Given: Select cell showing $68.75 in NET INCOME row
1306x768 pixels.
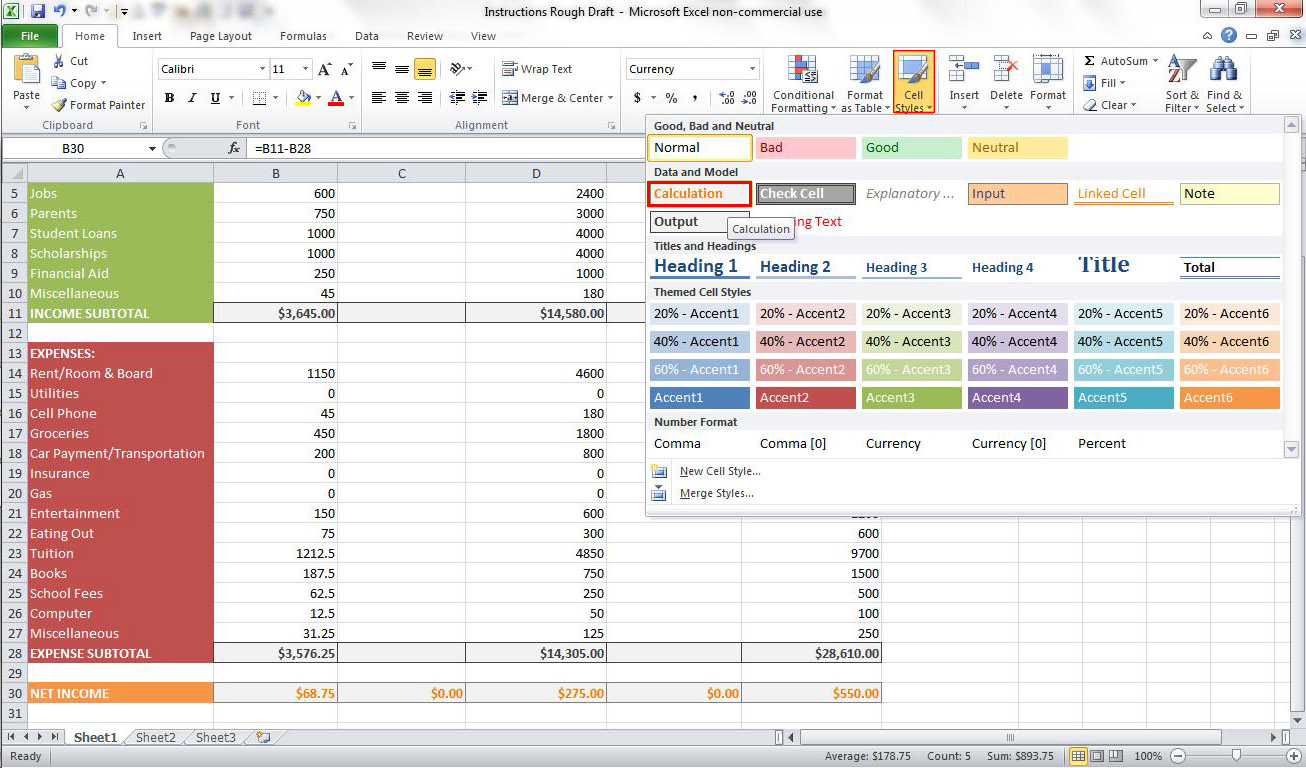Looking at the screenshot, I should coord(275,693).
